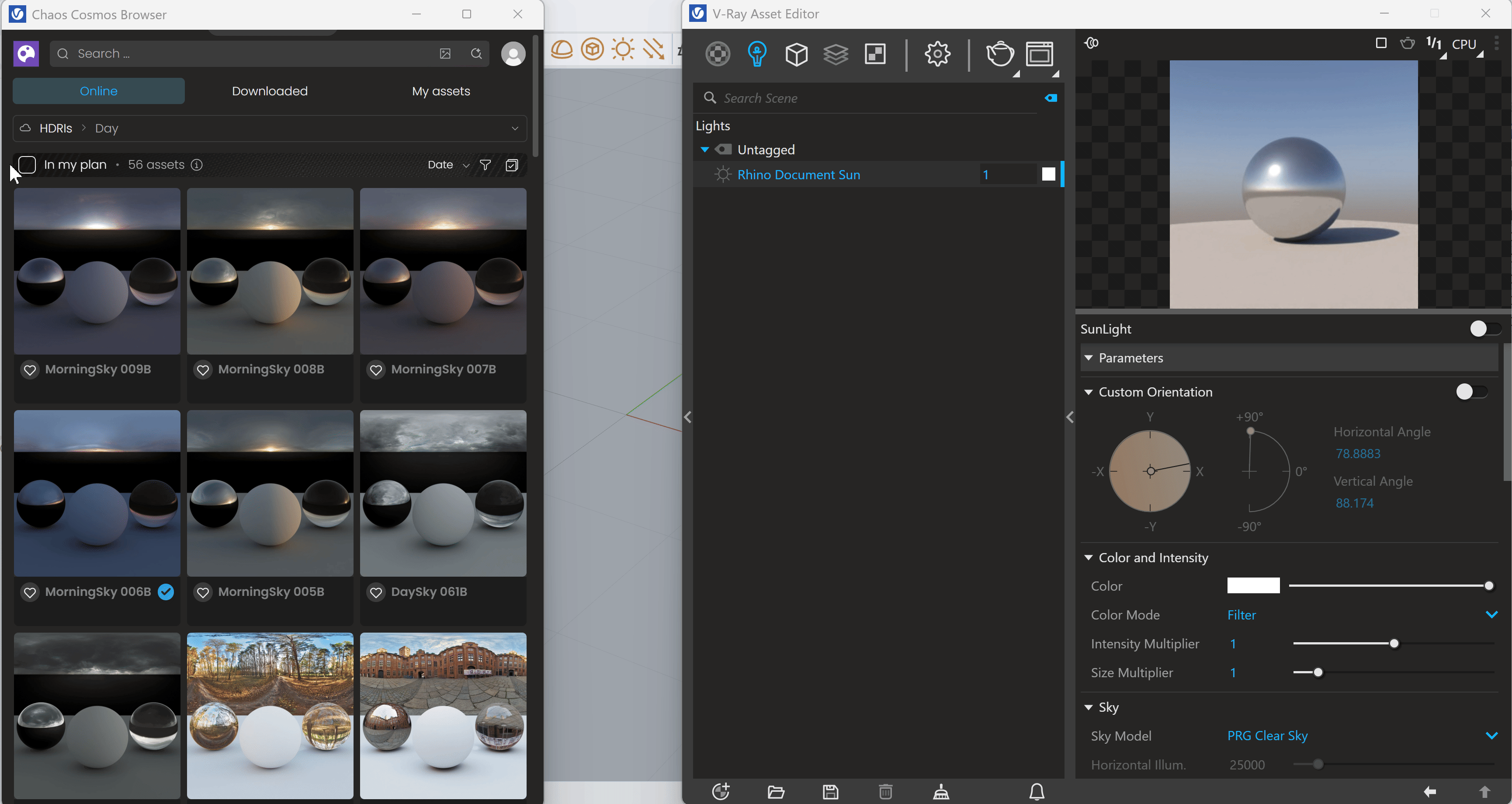Click the multi-select icon beside the filter funnel

tap(512, 164)
